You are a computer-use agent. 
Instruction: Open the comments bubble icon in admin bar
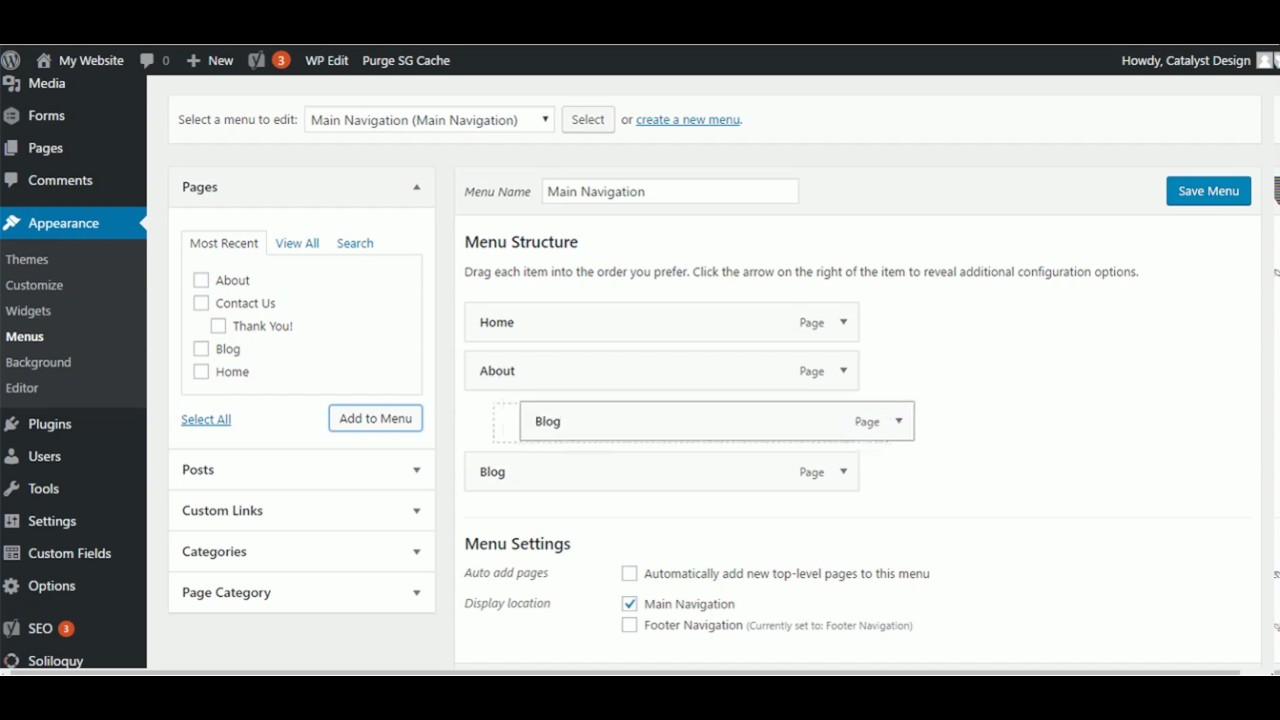tap(148, 60)
